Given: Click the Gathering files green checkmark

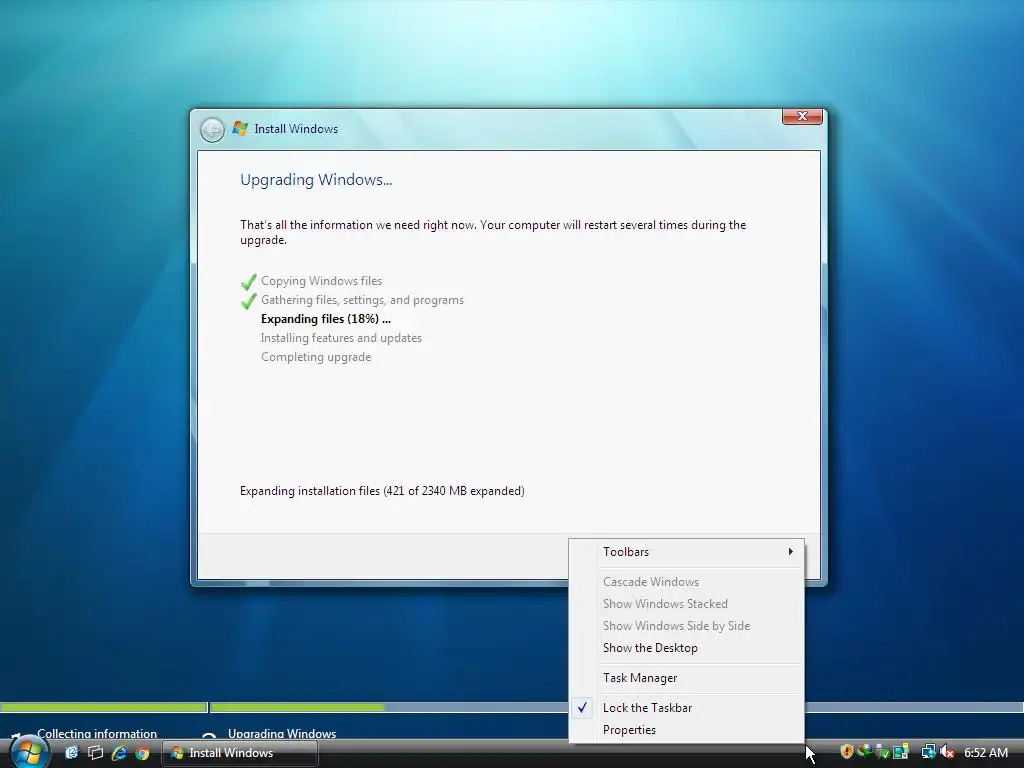Looking at the screenshot, I should click(248, 301).
